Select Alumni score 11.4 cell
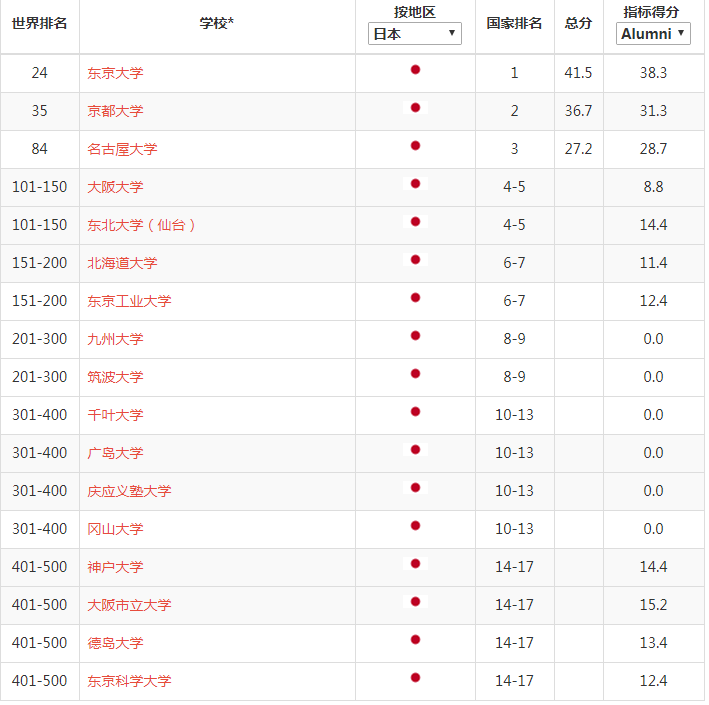This screenshot has height=705, width=709. click(x=653, y=263)
